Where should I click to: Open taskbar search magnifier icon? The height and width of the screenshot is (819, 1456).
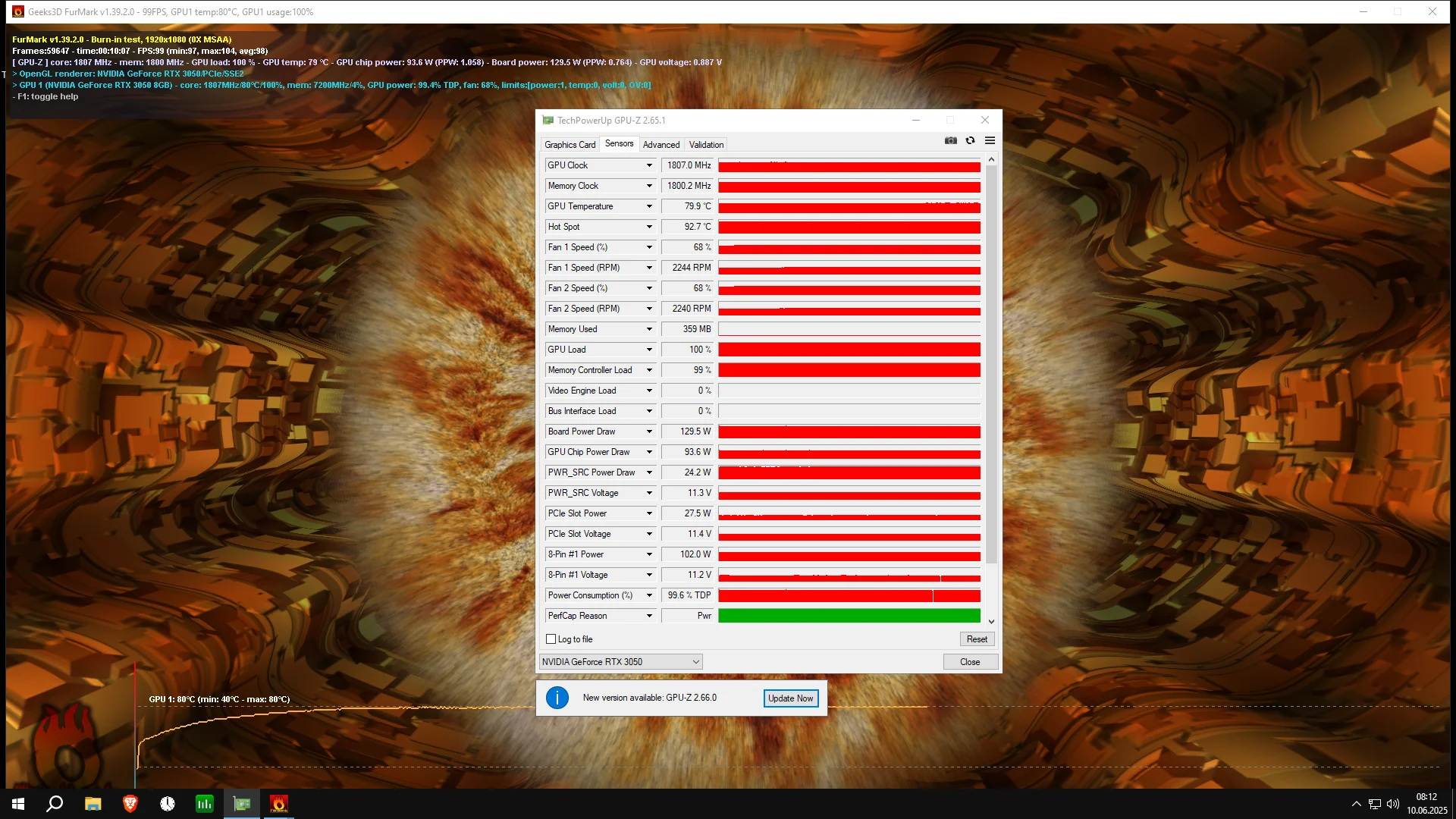coord(55,804)
